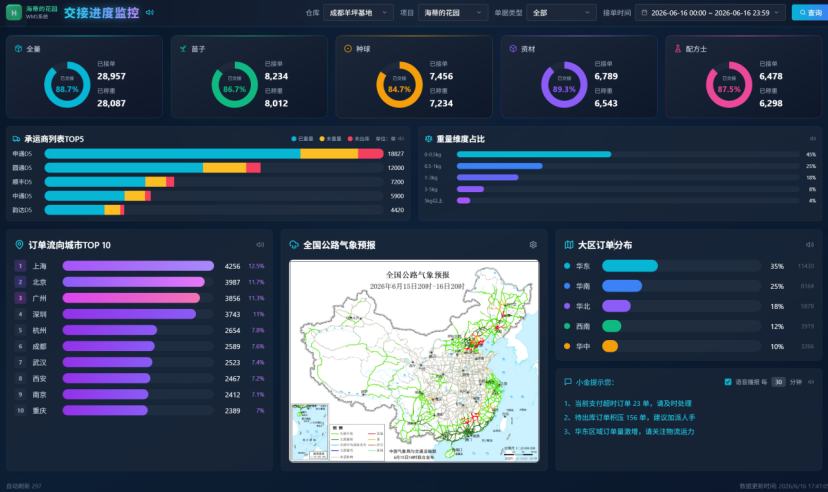Viewport: 828px width, 492px height.
Task: Click the green H logo icon
Action: (x=14, y=12)
